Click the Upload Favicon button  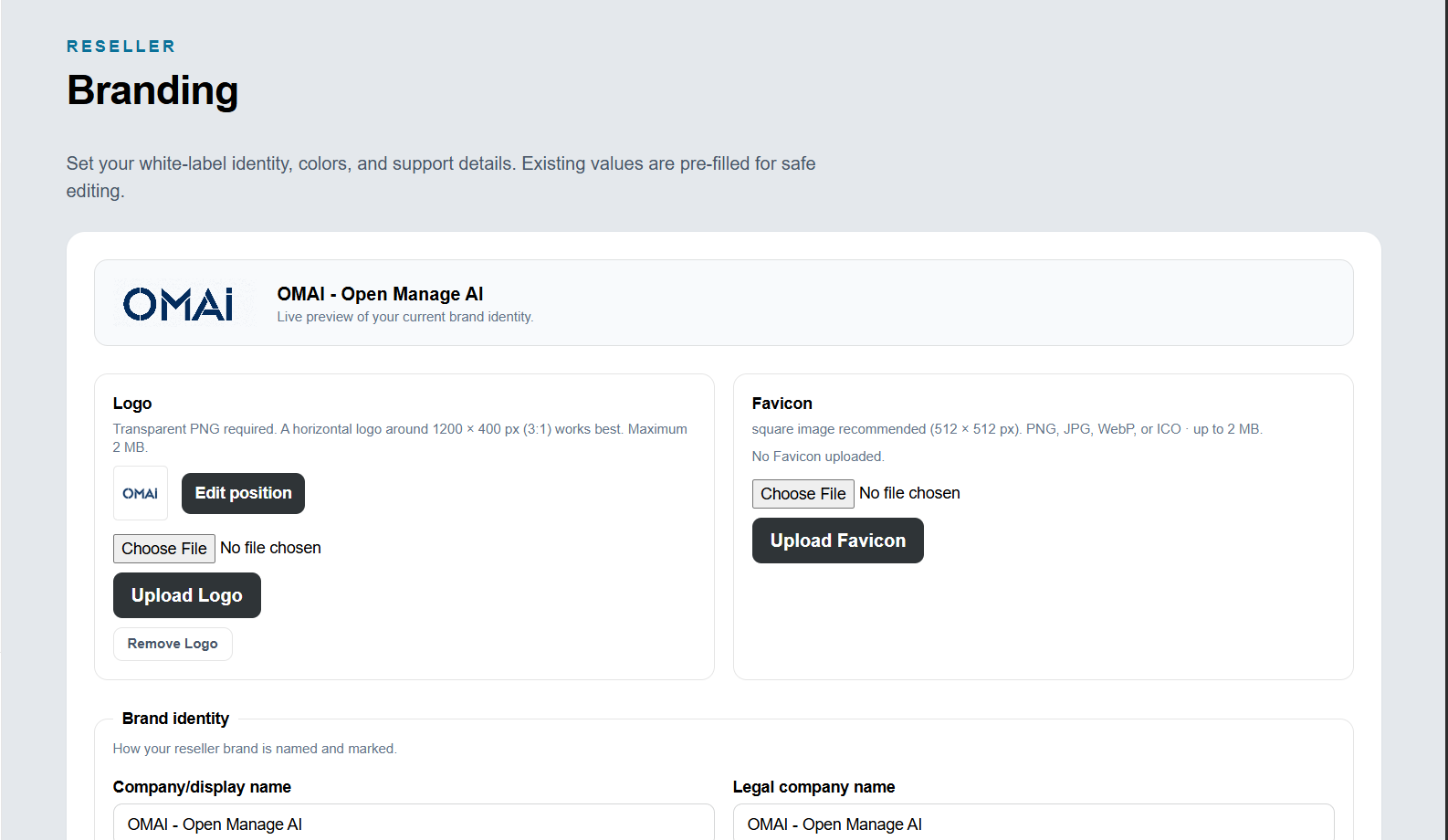(838, 541)
